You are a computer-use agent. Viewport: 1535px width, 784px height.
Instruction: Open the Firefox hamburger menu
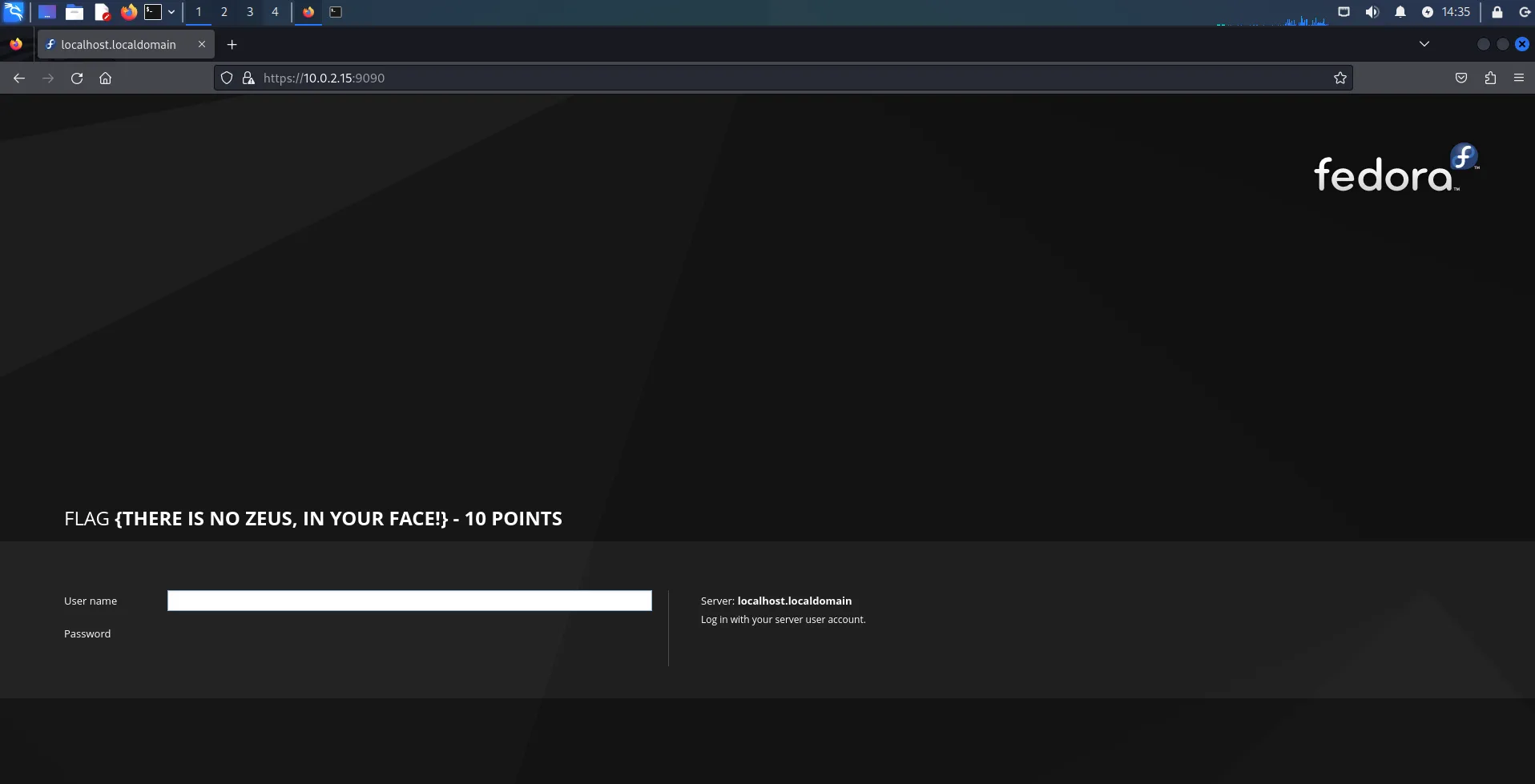(1519, 78)
